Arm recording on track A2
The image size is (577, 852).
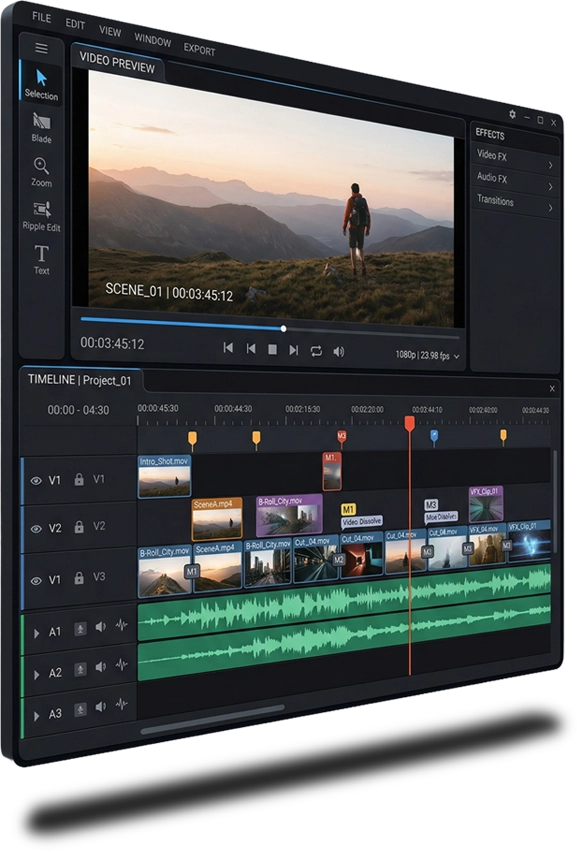80,669
